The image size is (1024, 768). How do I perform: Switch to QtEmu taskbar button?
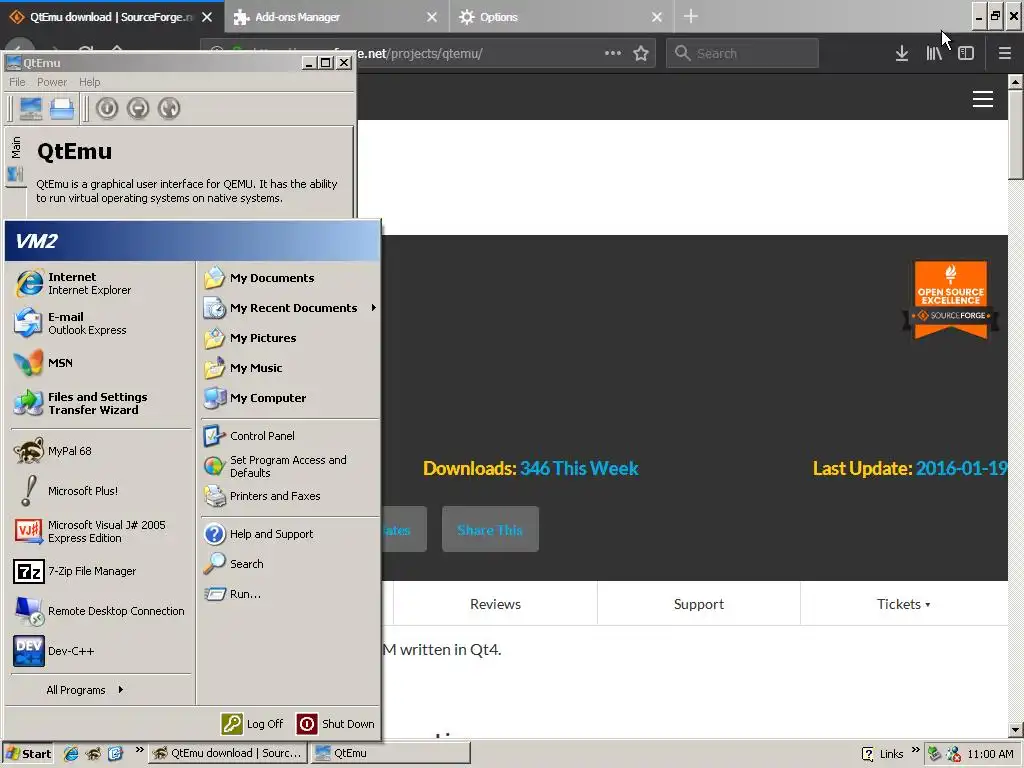pos(390,754)
